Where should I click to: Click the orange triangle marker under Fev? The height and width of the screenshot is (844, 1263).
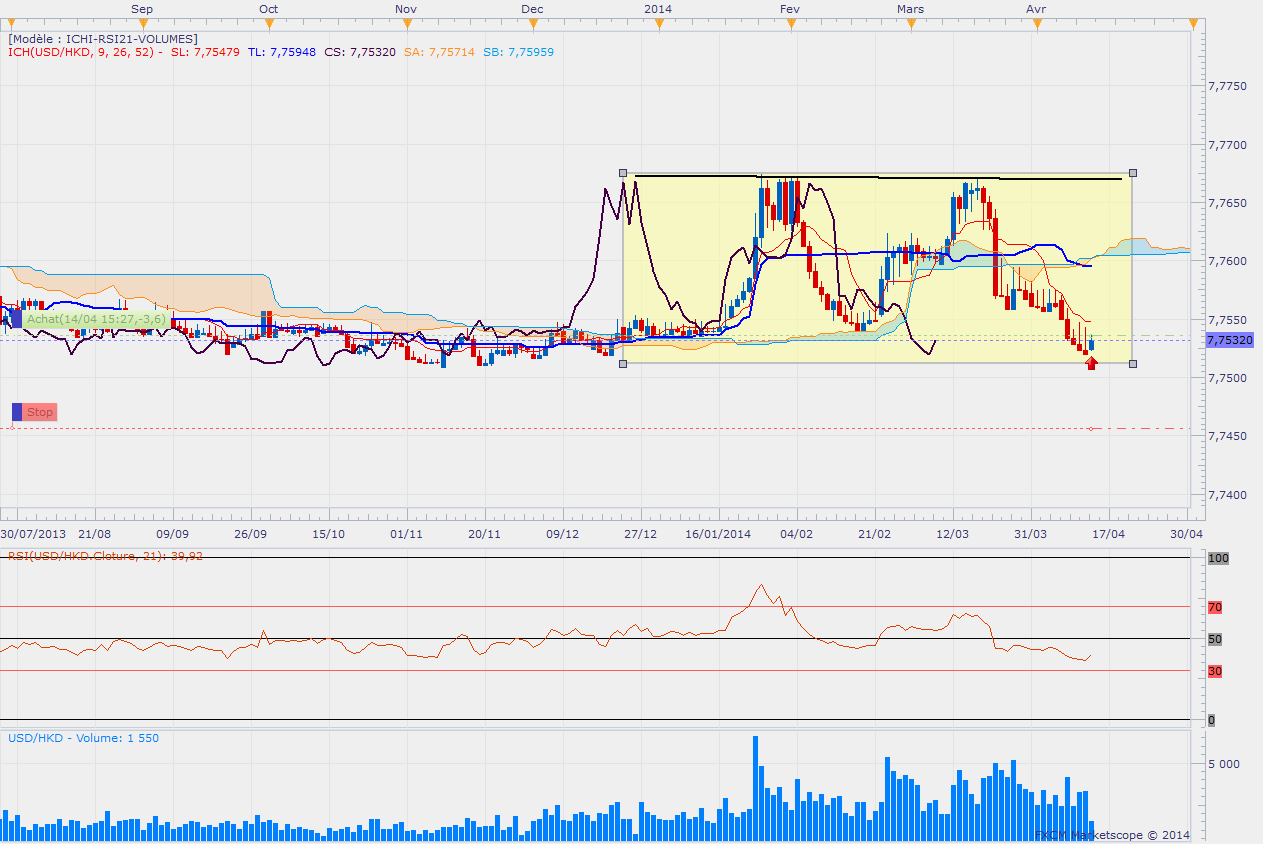point(791,22)
